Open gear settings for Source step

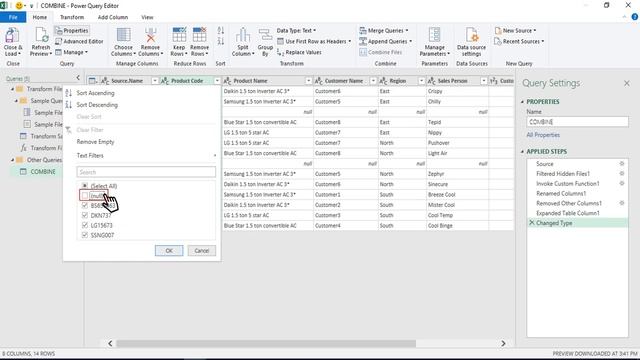[x=622, y=164]
